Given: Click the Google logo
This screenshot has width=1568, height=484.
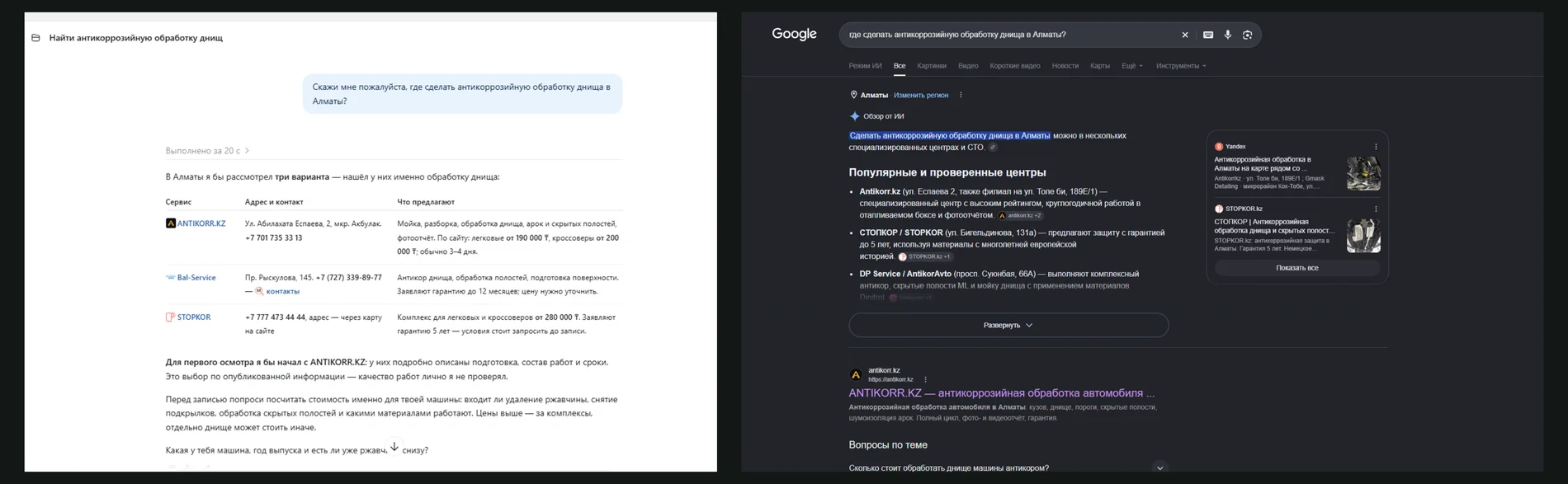Looking at the screenshot, I should pyautogui.click(x=794, y=34).
